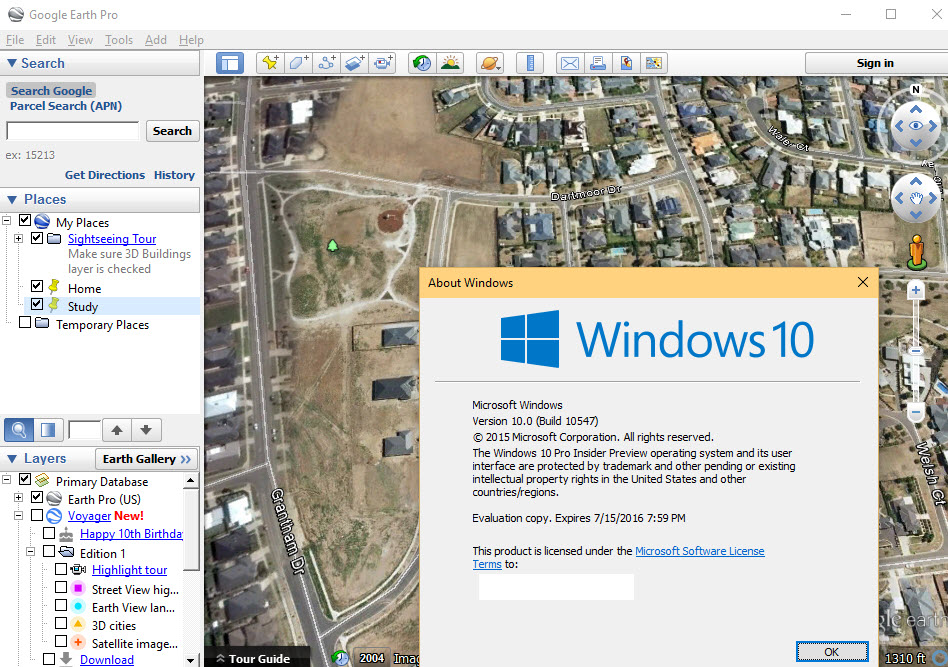Image resolution: width=948 pixels, height=667 pixels.
Task: Click the Get Directions link
Action: click(x=105, y=175)
